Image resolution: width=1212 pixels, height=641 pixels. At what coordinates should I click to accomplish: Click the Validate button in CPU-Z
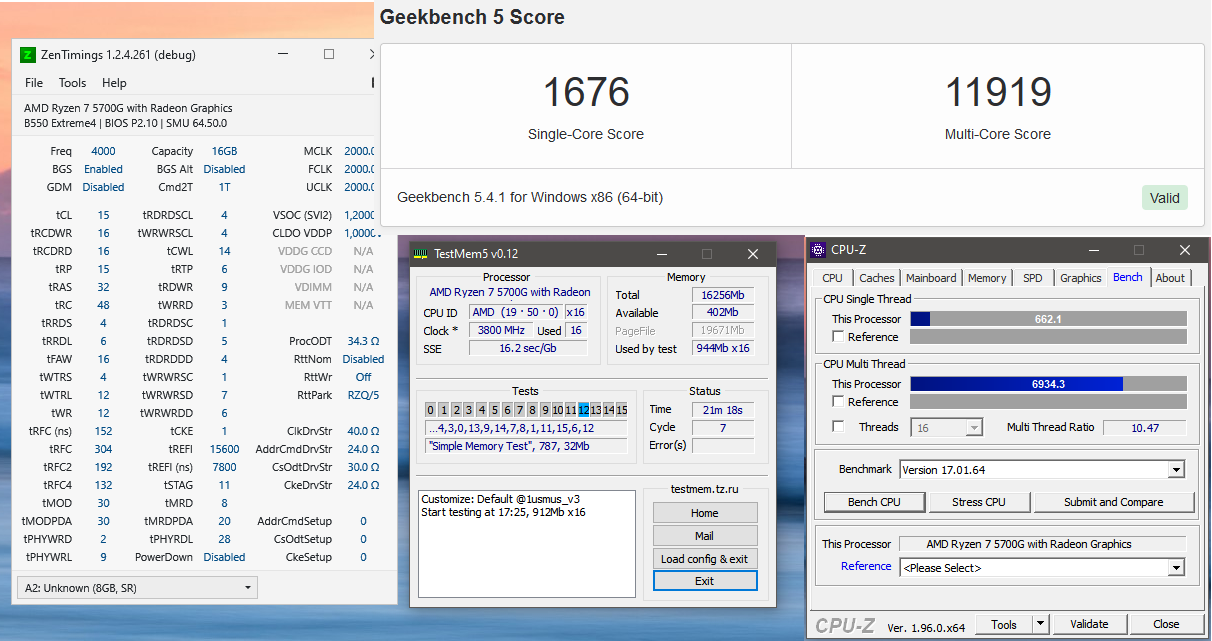(x=1089, y=624)
